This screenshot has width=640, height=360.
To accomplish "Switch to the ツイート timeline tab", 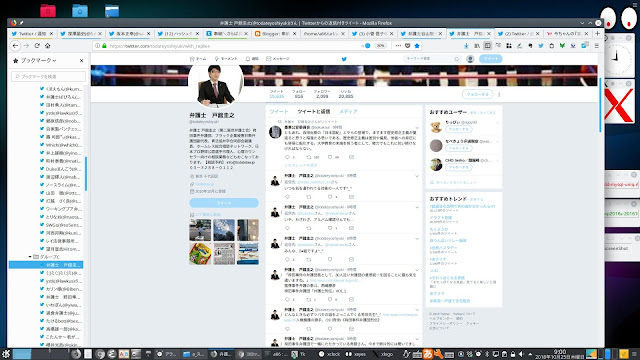I will pos(279,111).
